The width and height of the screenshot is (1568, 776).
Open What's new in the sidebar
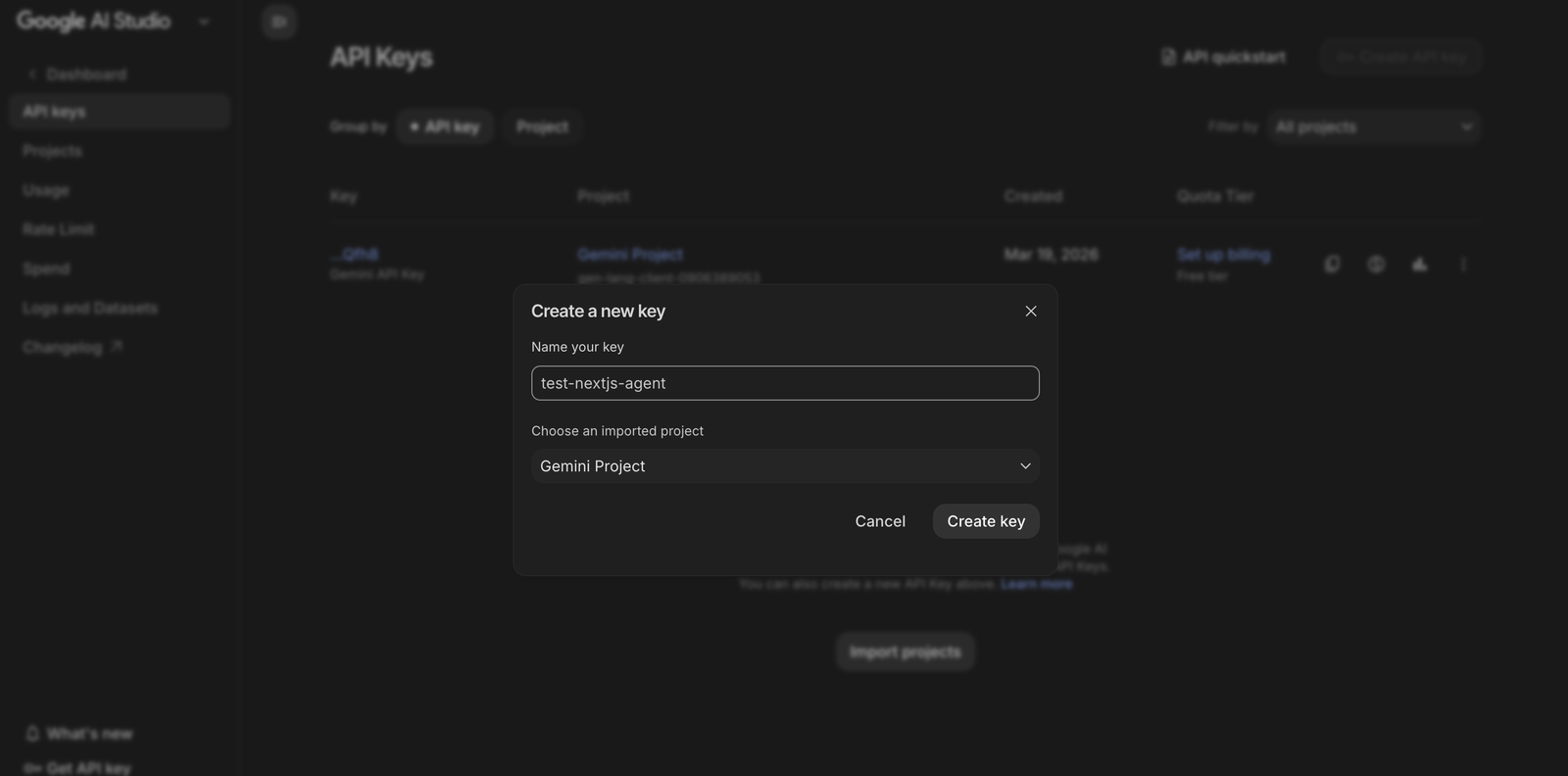coord(79,734)
